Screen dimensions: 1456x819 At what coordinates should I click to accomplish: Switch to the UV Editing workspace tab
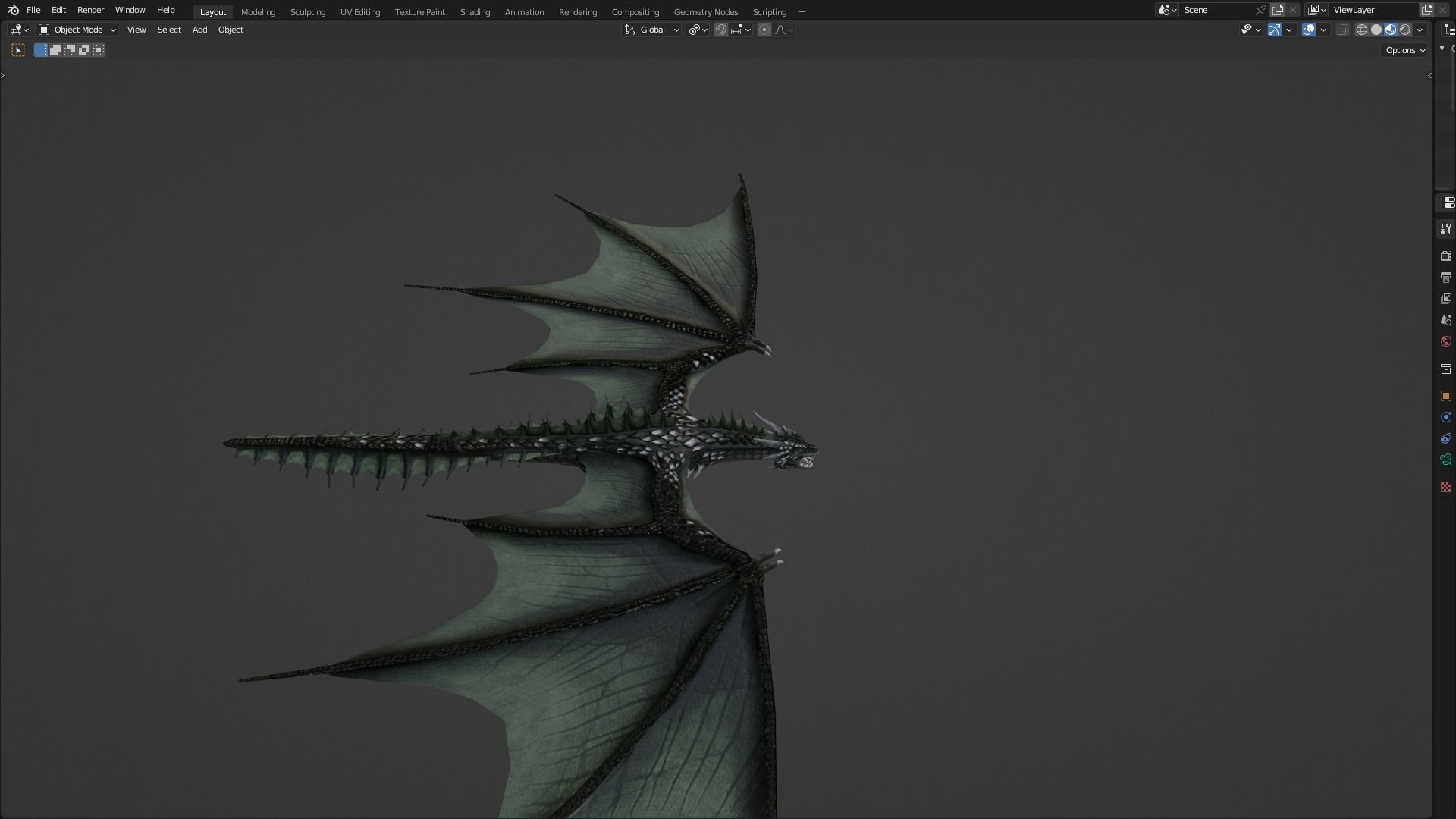pyautogui.click(x=359, y=12)
